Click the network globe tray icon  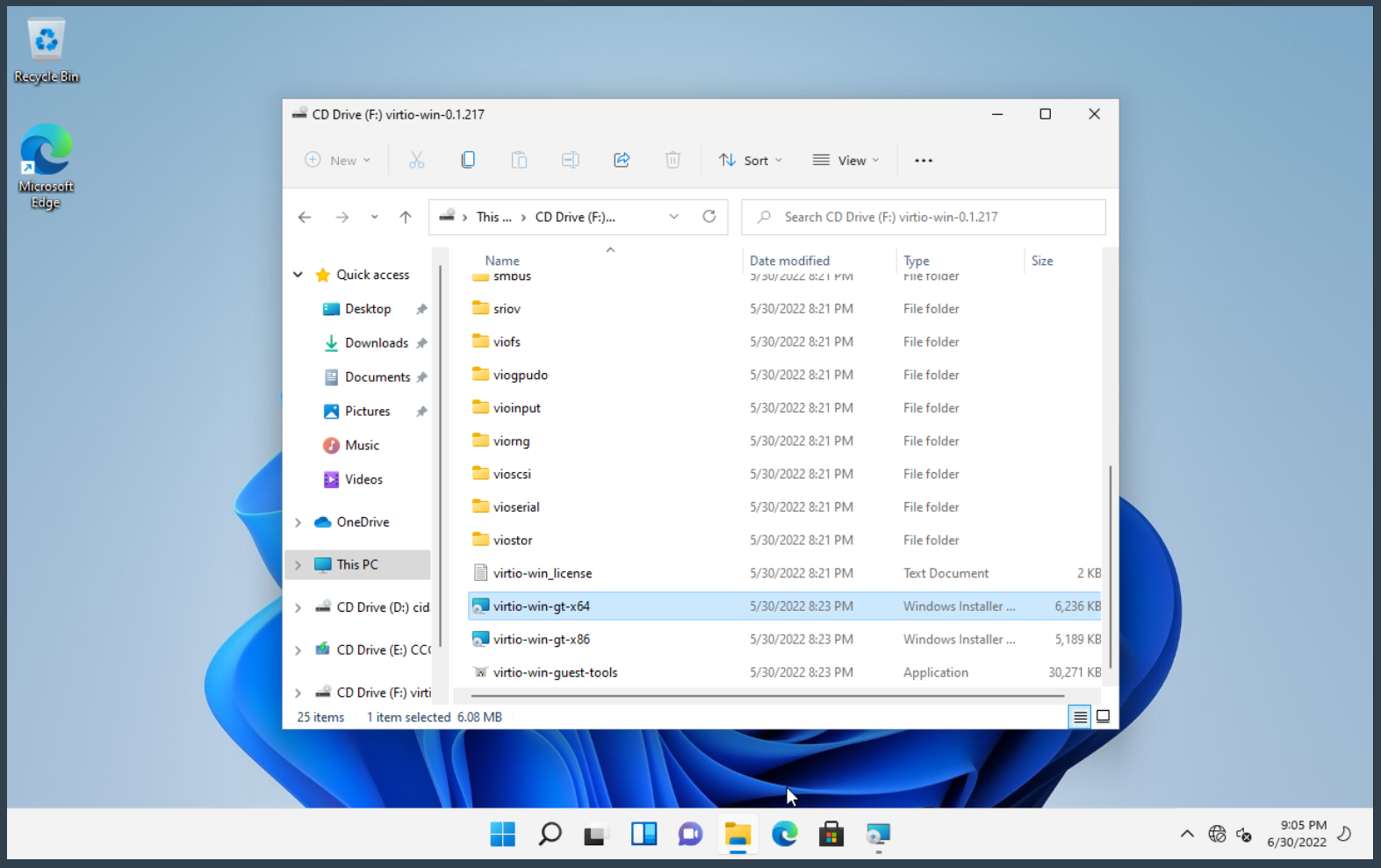[1217, 834]
